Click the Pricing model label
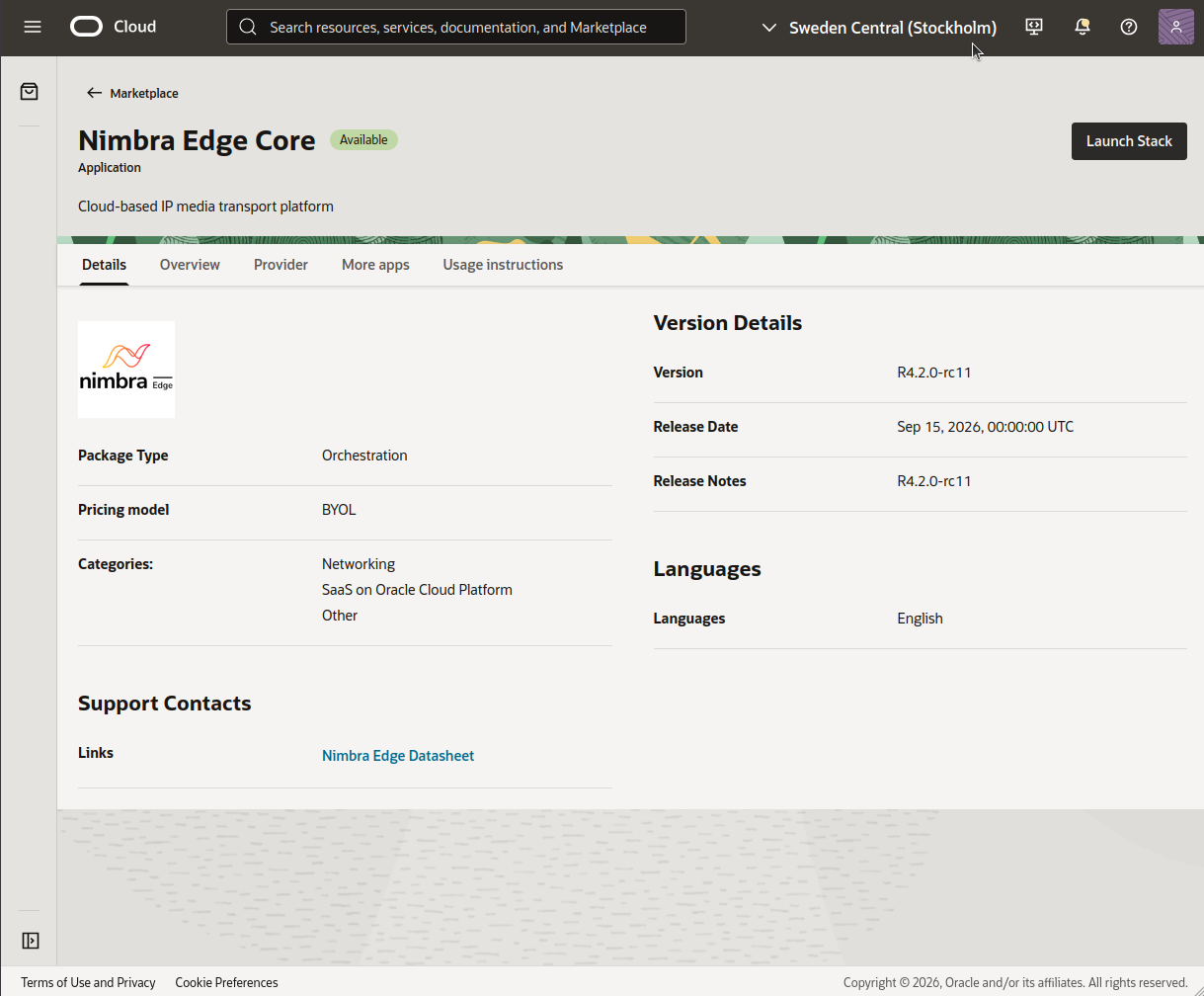The height and width of the screenshot is (996, 1204). pos(123,510)
